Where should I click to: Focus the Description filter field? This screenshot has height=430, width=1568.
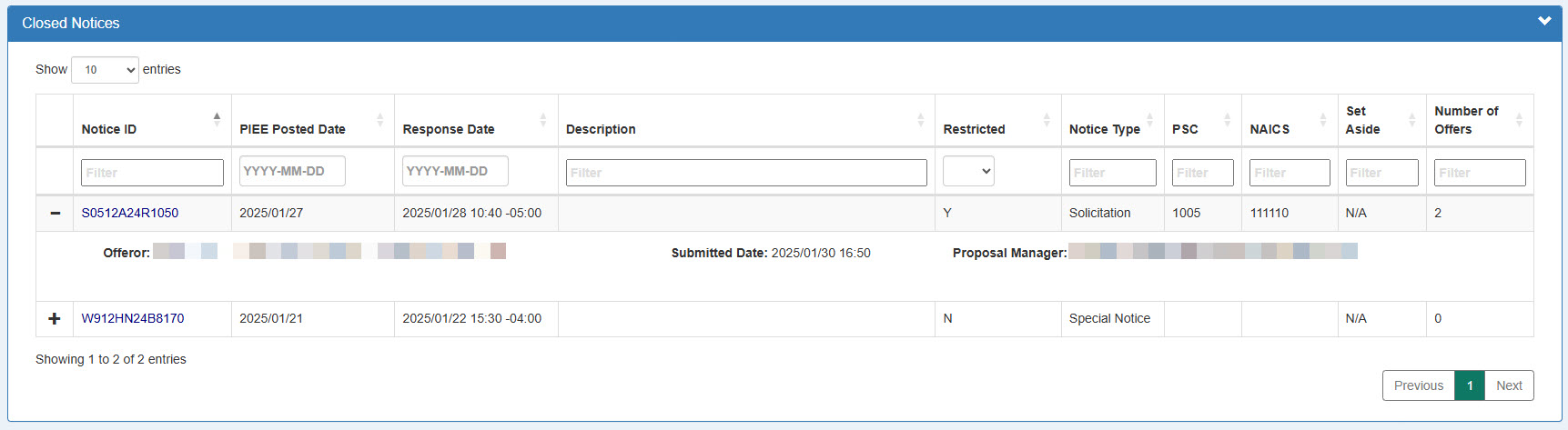(746, 173)
